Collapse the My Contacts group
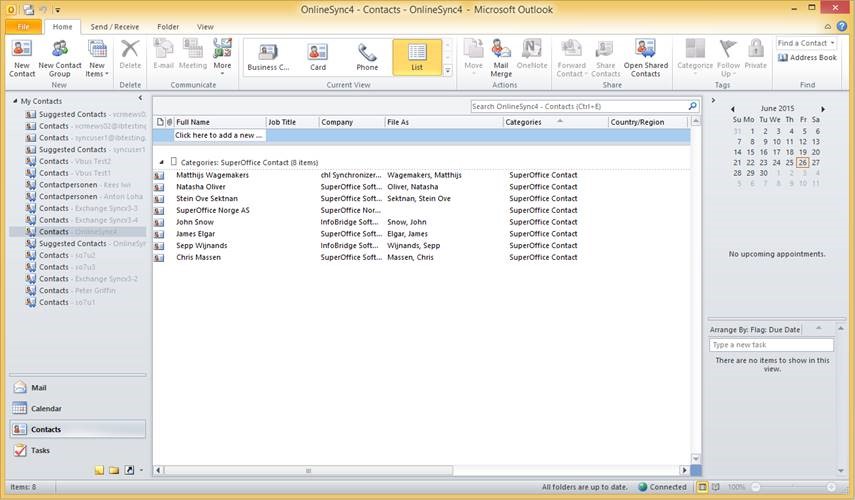The width and height of the screenshot is (855, 500). coord(15,101)
